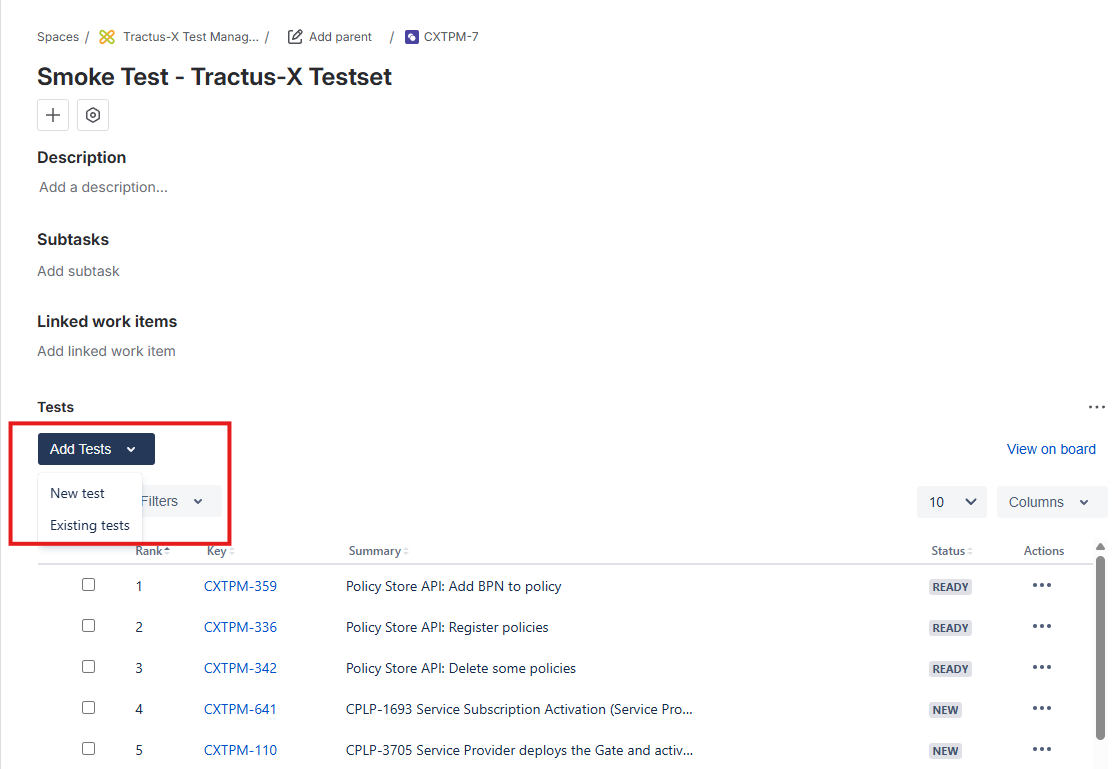
Task: Click READY status of CXTPM-342
Action: (x=950, y=670)
